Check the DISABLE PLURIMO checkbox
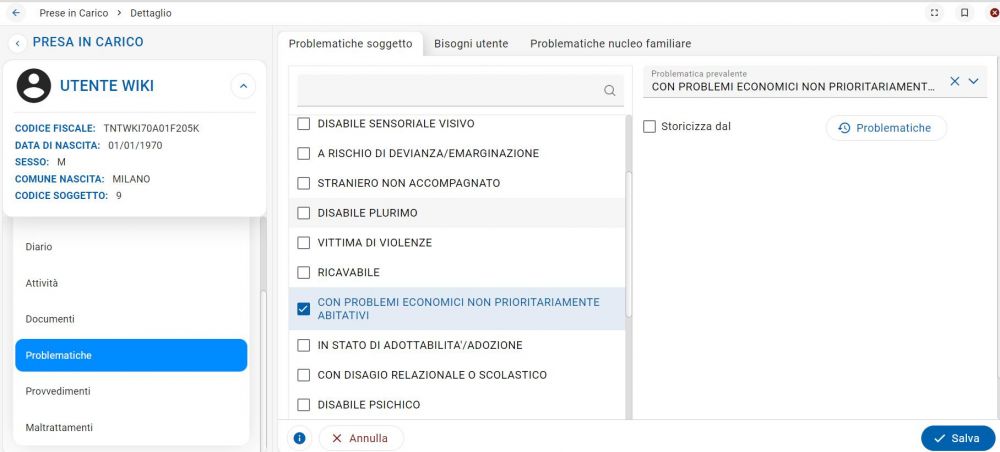 coord(304,213)
